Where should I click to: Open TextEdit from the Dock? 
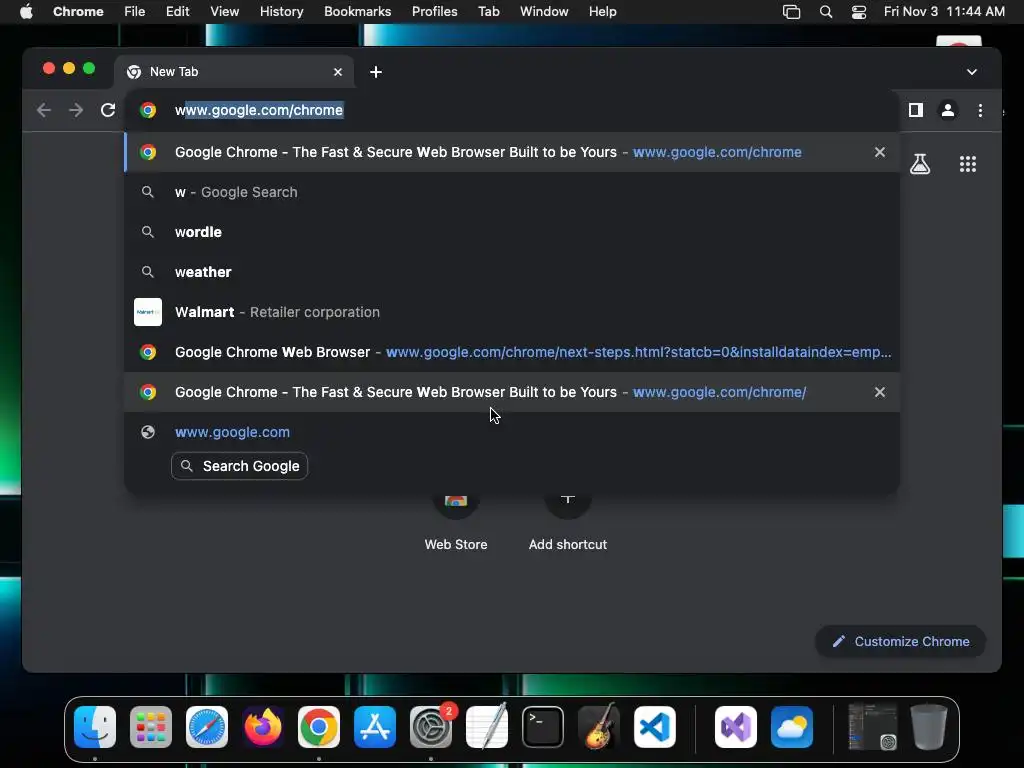[x=487, y=727]
